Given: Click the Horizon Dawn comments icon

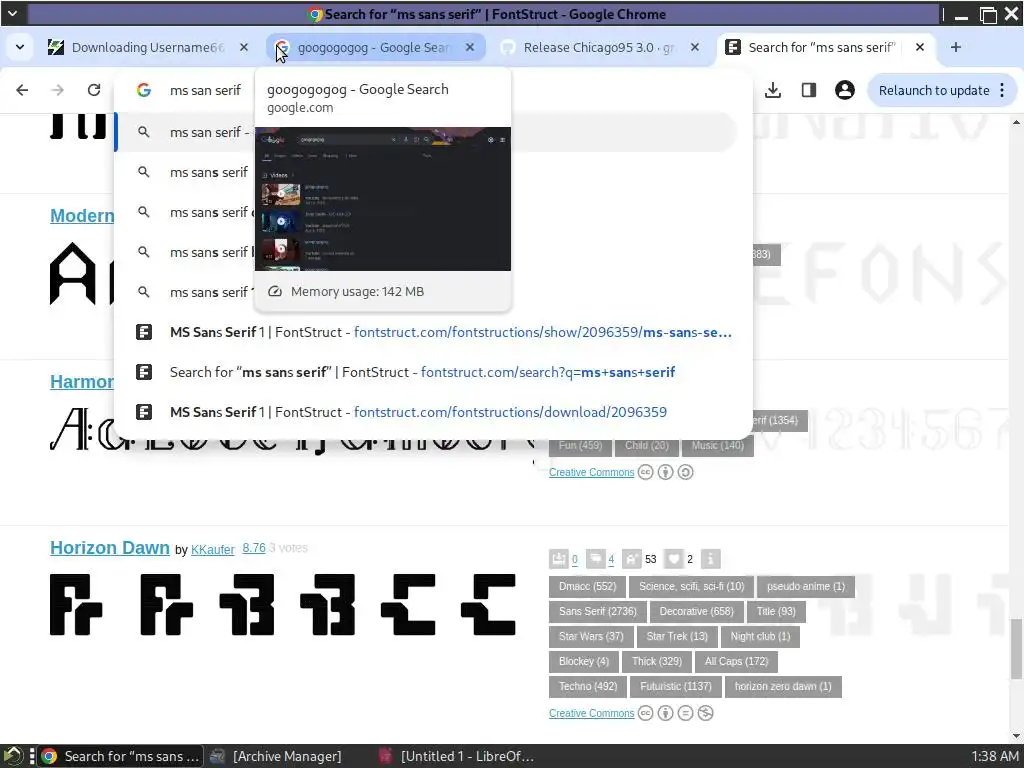Looking at the screenshot, I should click(596, 559).
